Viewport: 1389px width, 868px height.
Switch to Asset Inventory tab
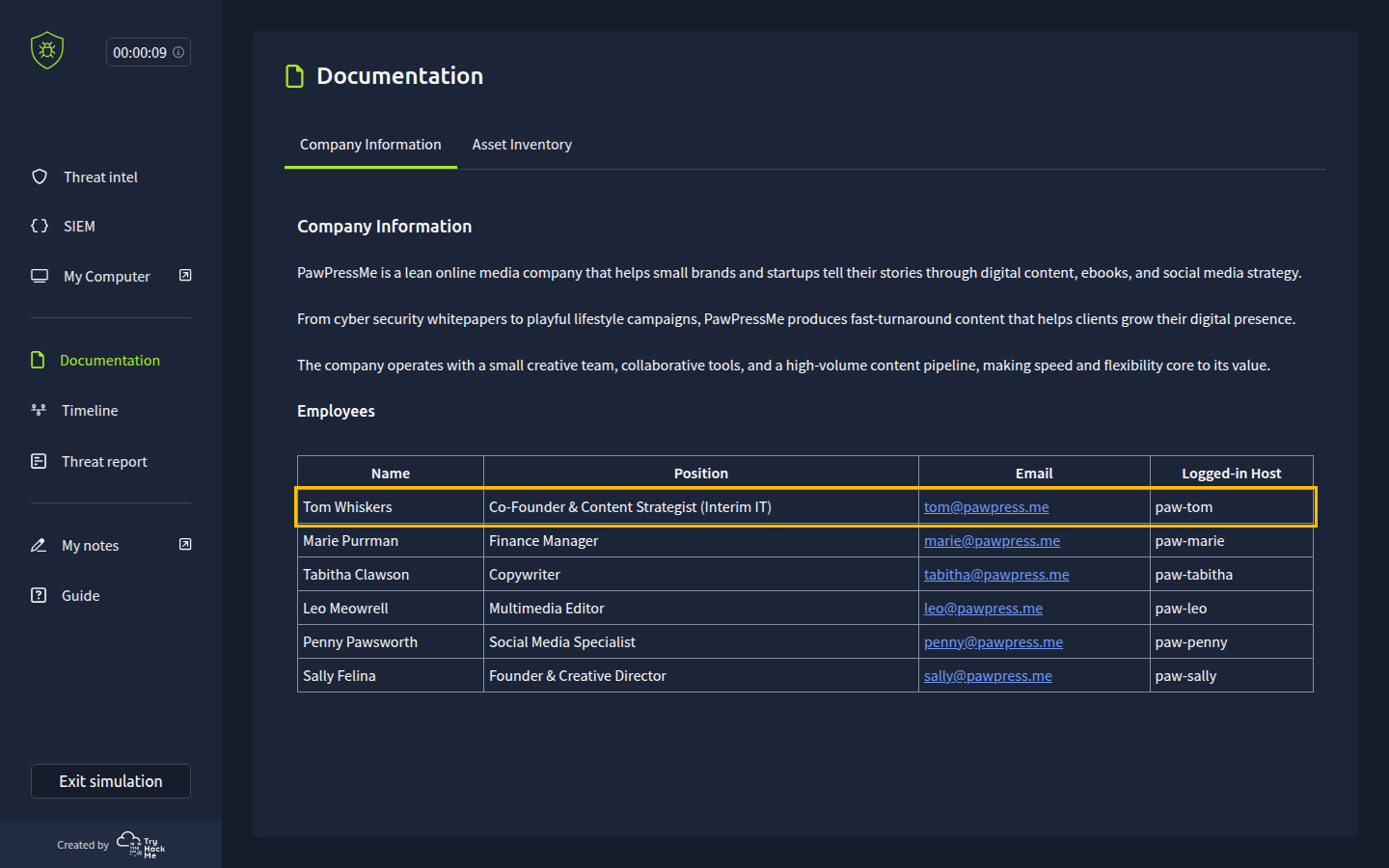pyautogui.click(x=522, y=145)
